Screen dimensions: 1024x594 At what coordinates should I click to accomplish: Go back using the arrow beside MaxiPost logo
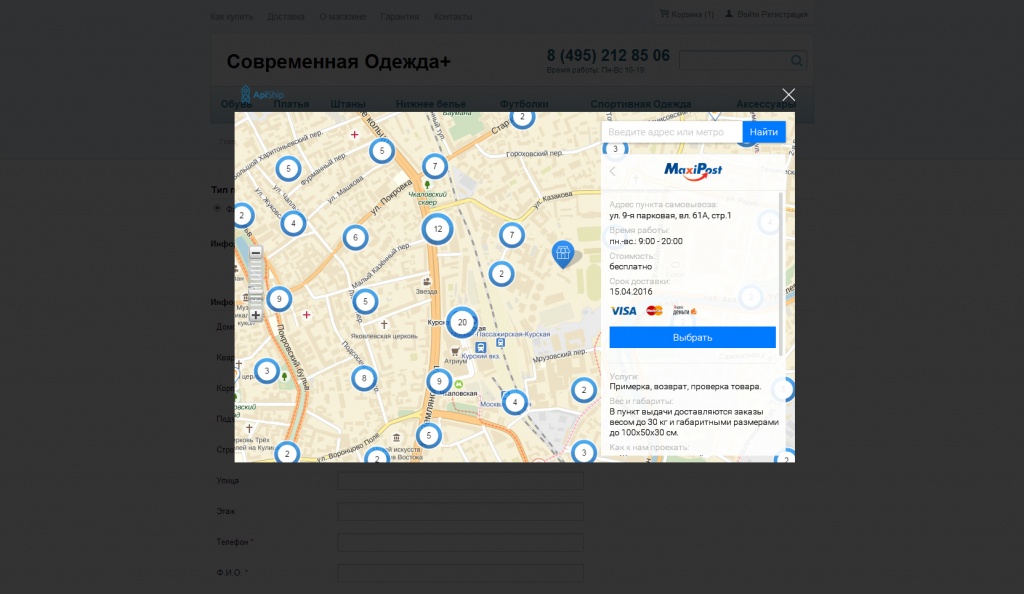tap(613, 171)
